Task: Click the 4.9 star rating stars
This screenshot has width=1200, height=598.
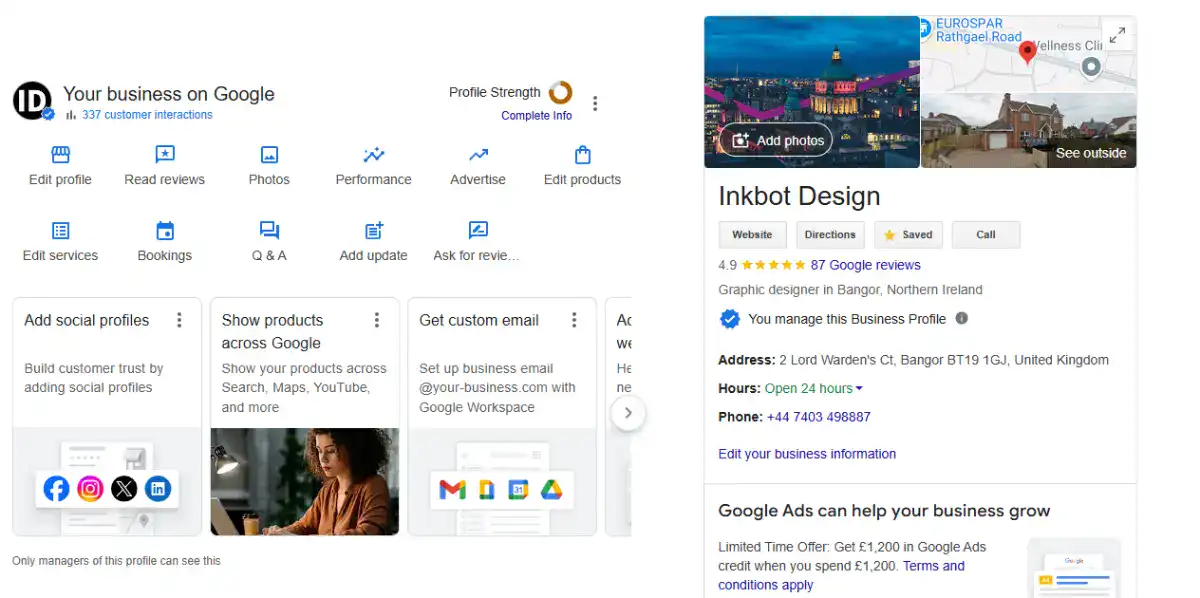Action: point(773,265)
